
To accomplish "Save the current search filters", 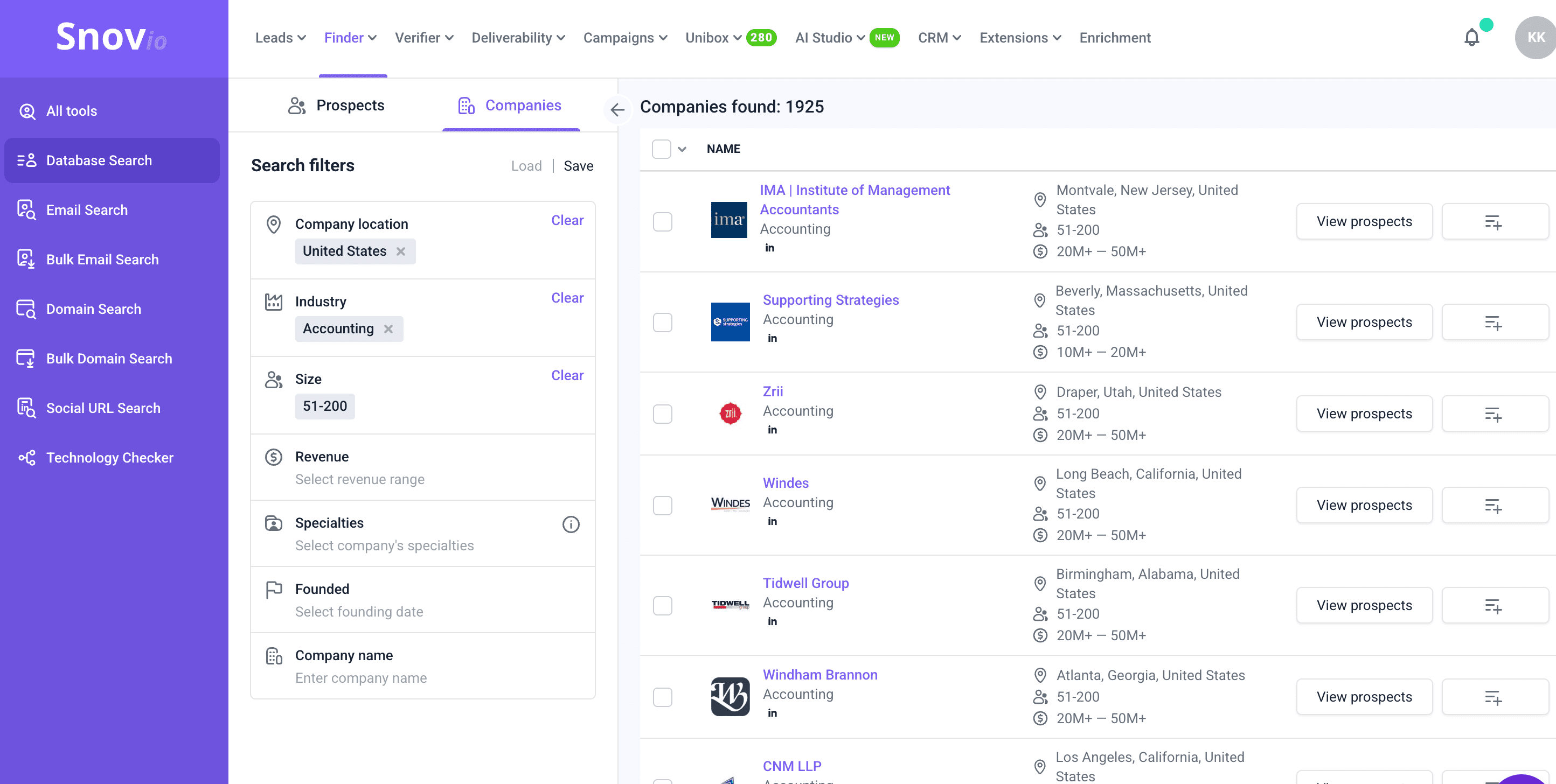I will [x=578, y=166].
